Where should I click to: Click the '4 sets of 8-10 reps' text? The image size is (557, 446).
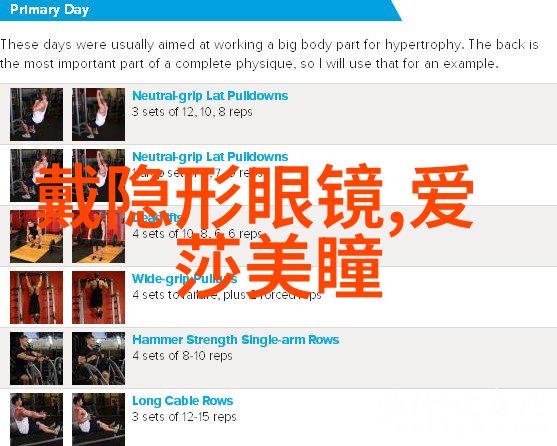click(182, 356)
